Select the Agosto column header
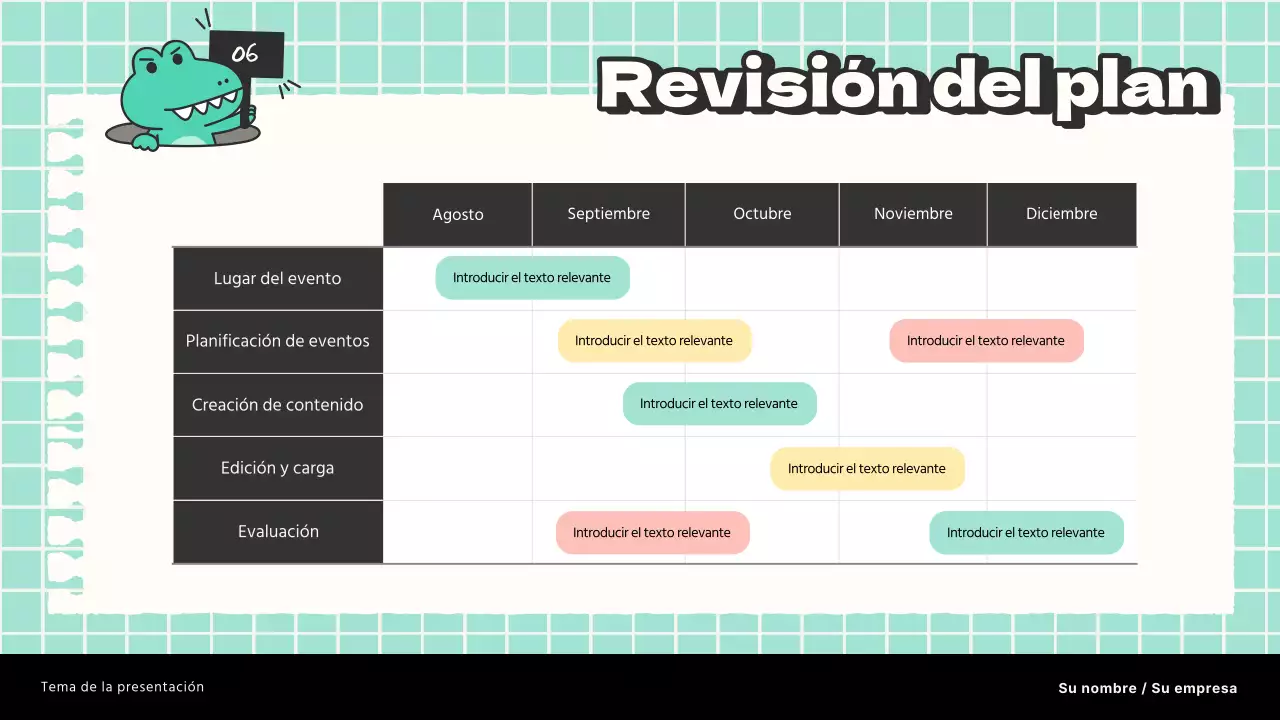 click(x=457, y=214)
